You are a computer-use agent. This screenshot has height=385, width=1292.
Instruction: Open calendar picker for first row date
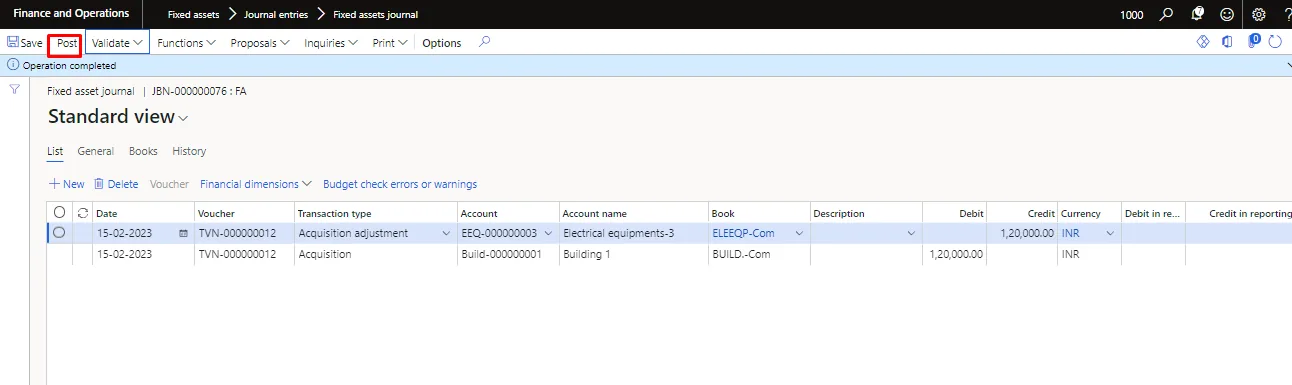[183, 233]
